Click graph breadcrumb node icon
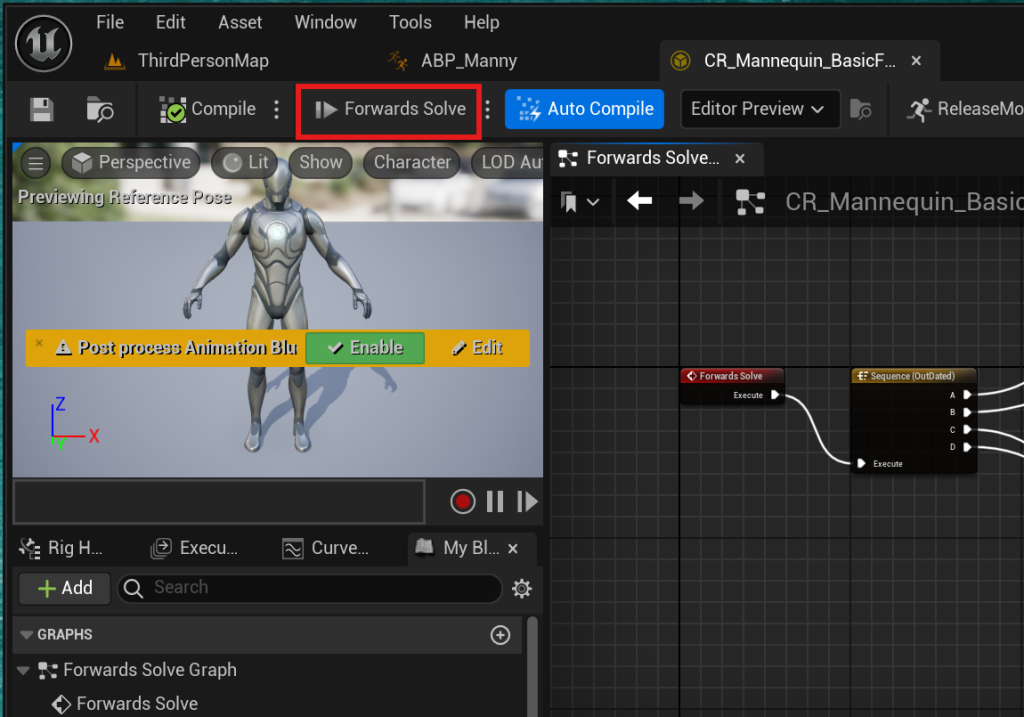The height and width of the screenshot is (717, 1024). click(x=750, y=202)
